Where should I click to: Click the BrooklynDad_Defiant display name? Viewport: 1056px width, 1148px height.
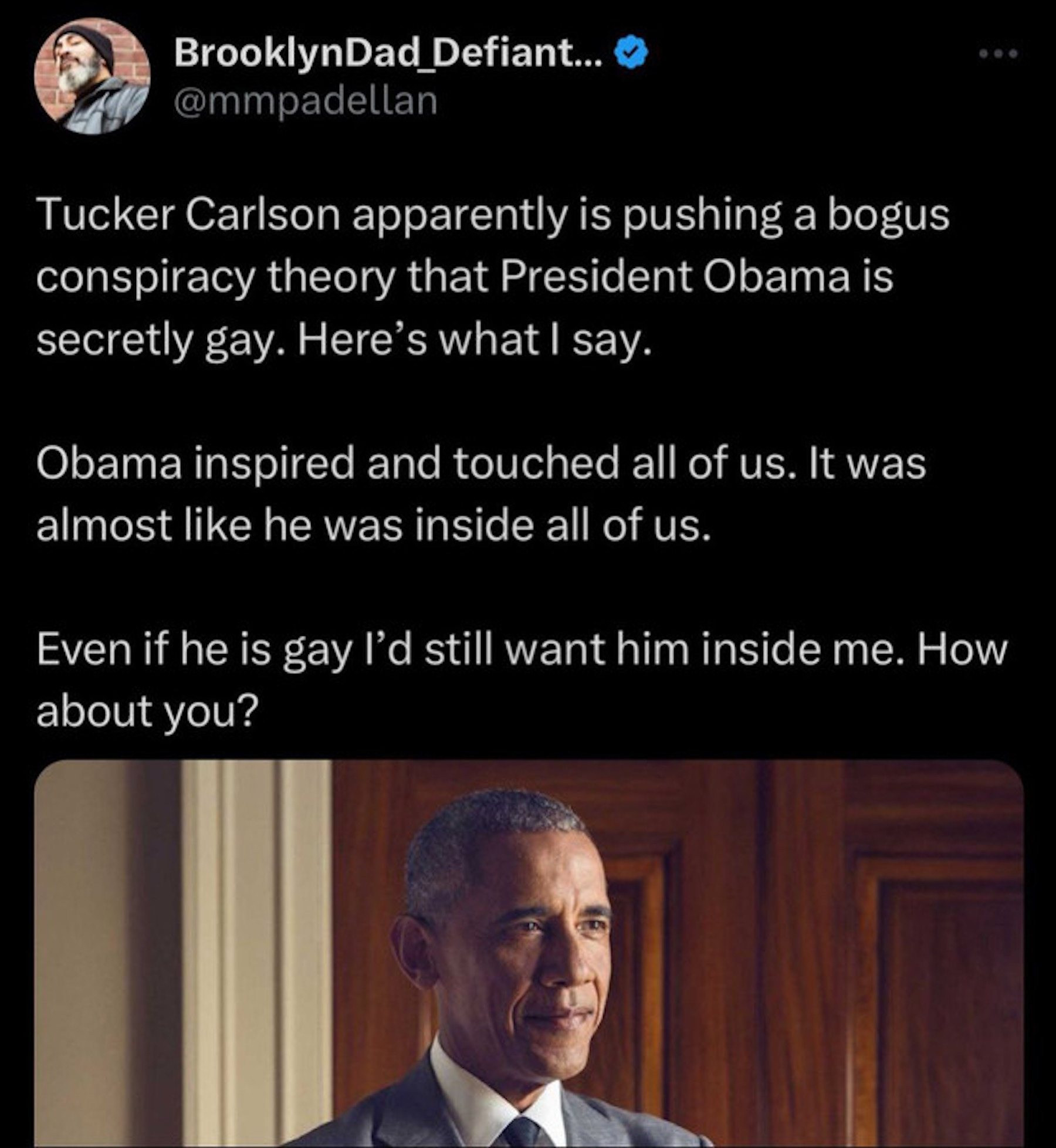point(387,54)
